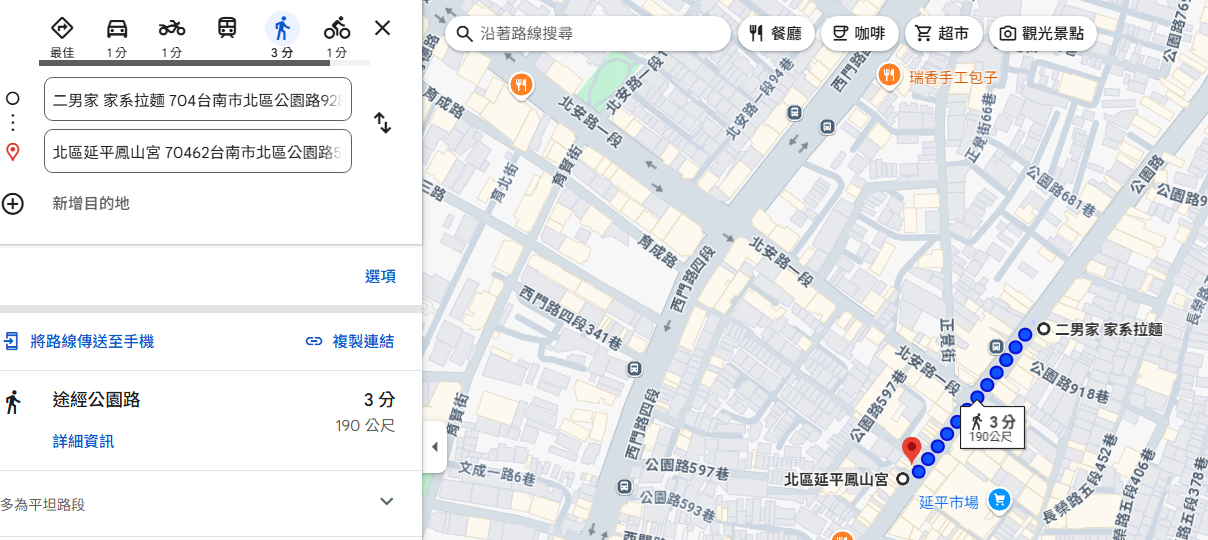Click the bus stop icon on 西門路四段
This screenshot has width=1208, height=540.
[634, 369]
